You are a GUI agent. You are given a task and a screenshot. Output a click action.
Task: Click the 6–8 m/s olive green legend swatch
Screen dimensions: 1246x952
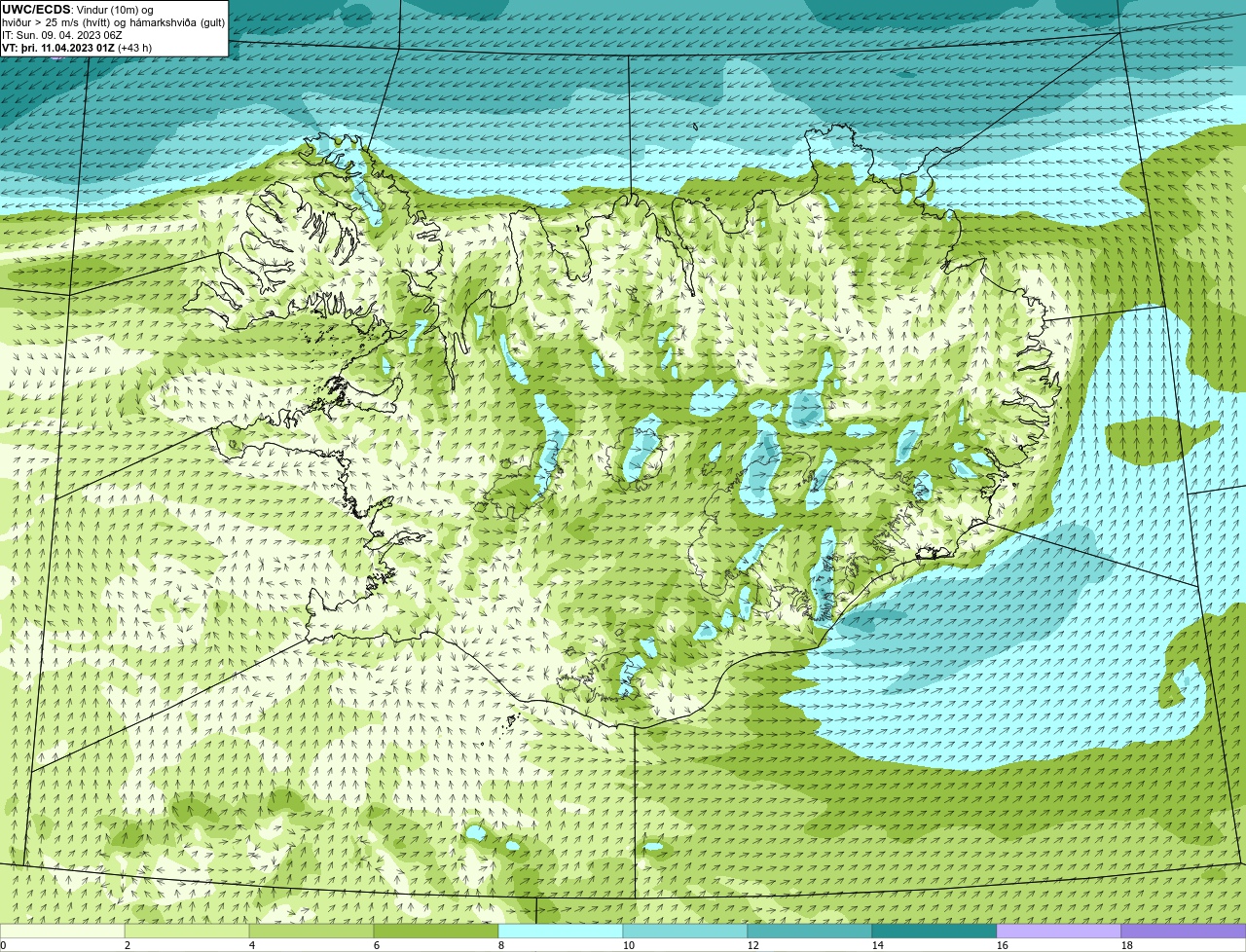coord(436,932)
